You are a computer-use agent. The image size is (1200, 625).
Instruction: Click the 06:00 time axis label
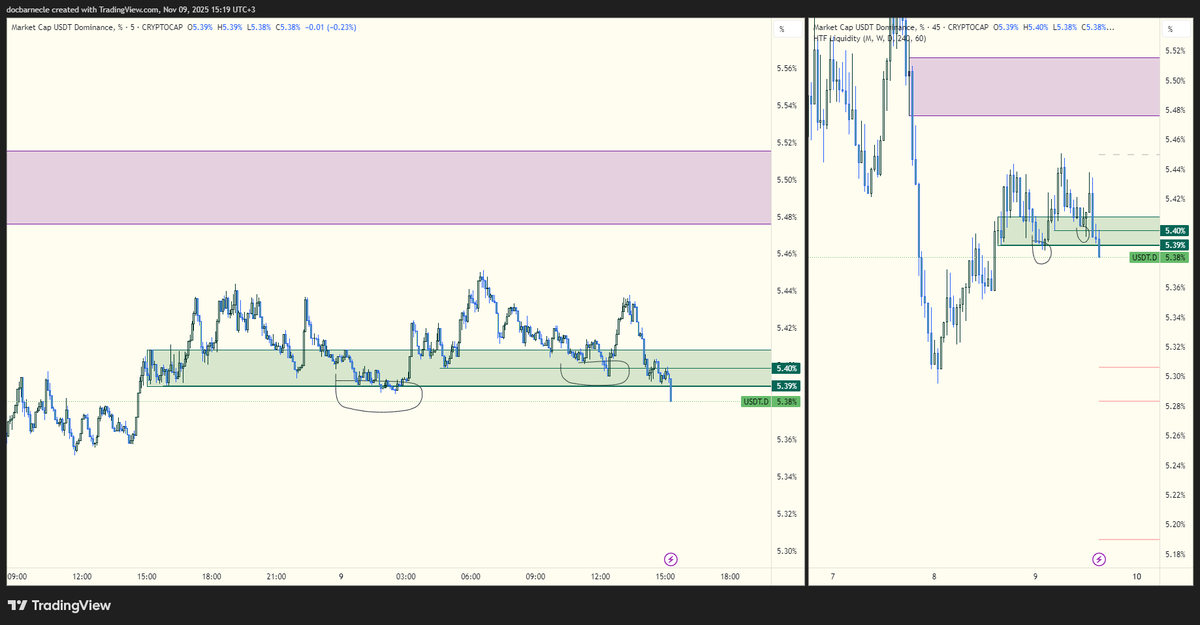pos(471,577)
